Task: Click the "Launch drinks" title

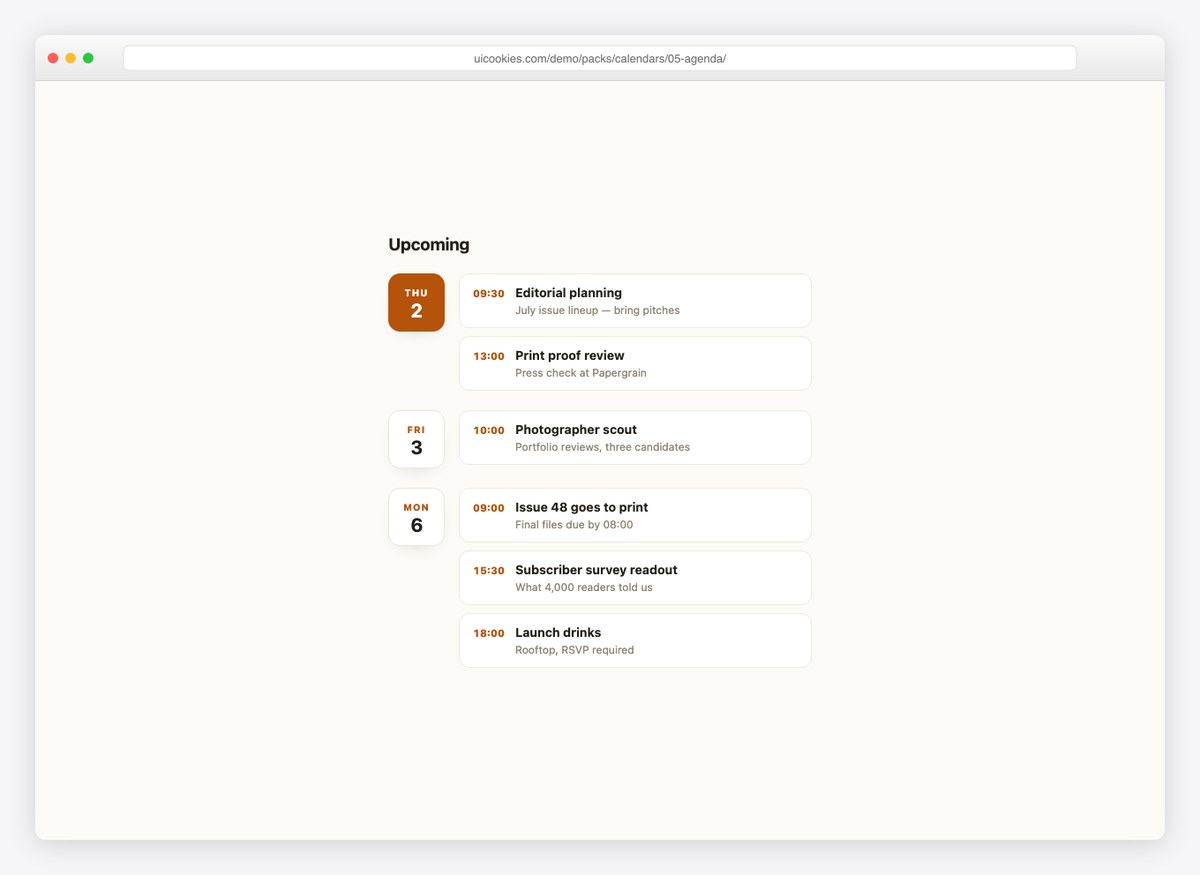Action: 558,632
